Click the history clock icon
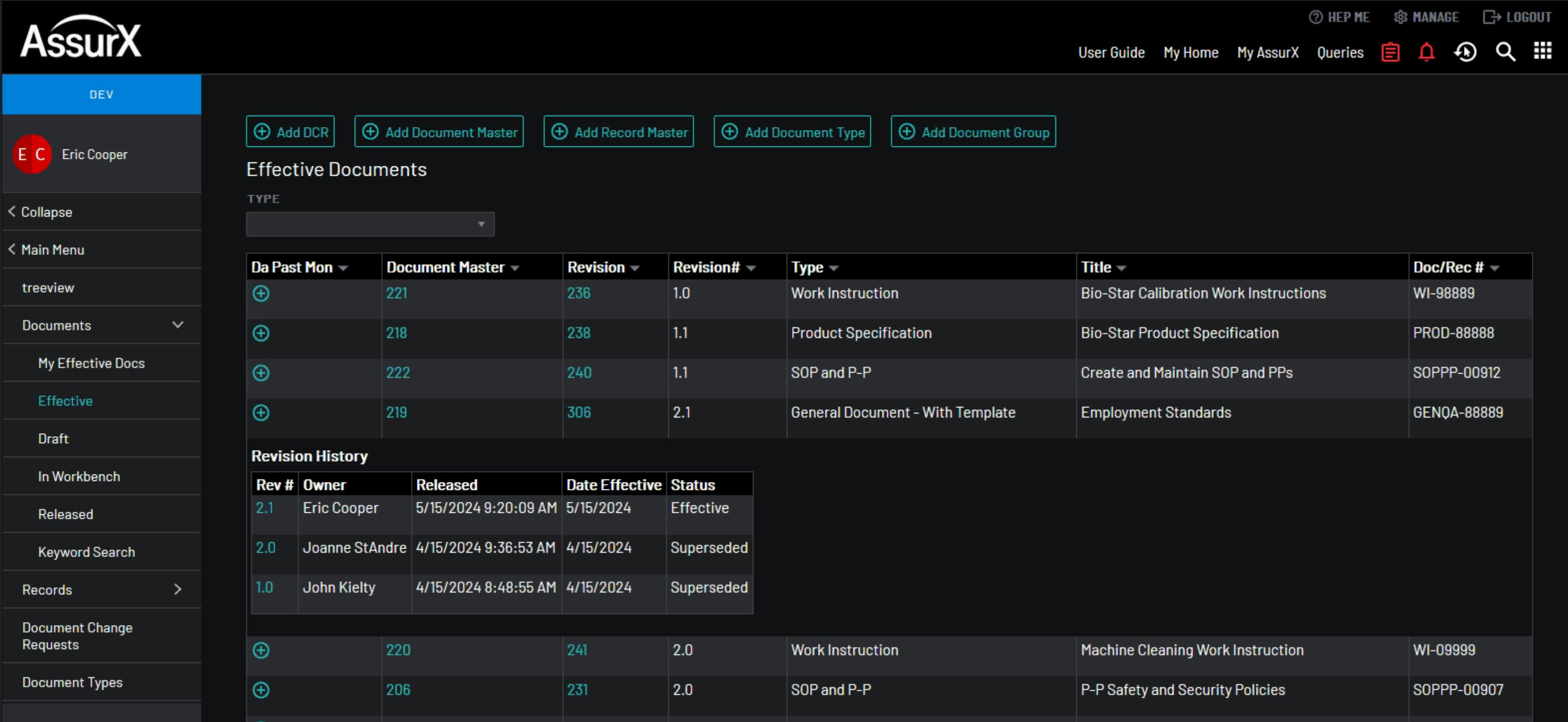1568x722 pixels. point(1465,52)
